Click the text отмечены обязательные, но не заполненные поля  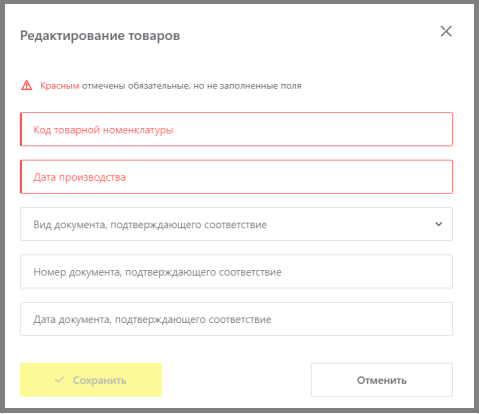192,86
